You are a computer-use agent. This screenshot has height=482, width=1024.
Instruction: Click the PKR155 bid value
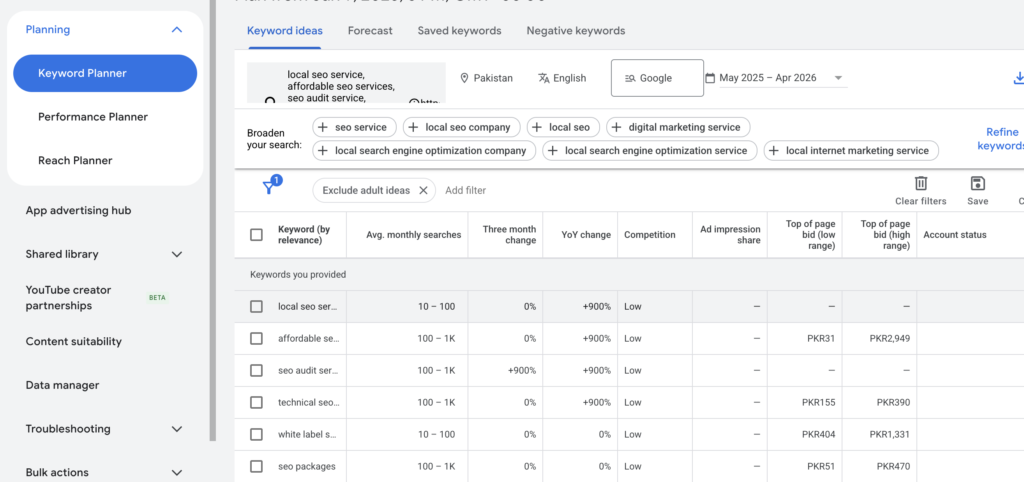tap(818, 403)
